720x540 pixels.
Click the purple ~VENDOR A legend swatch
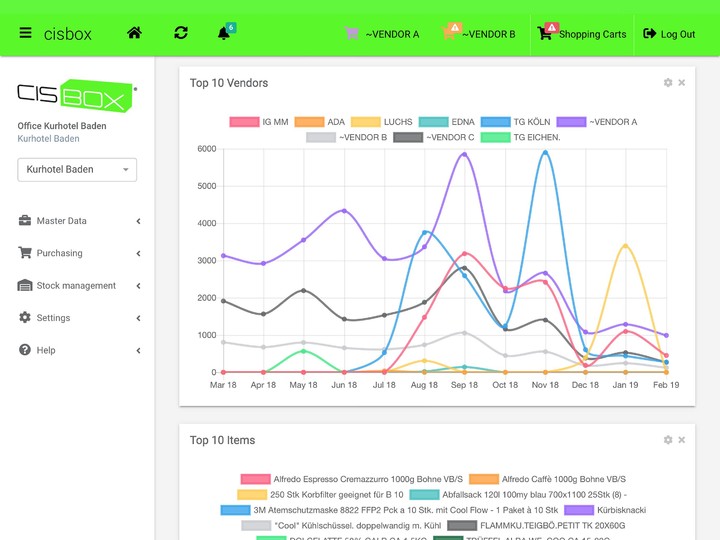pyautogui.click(x=572, y=122)
